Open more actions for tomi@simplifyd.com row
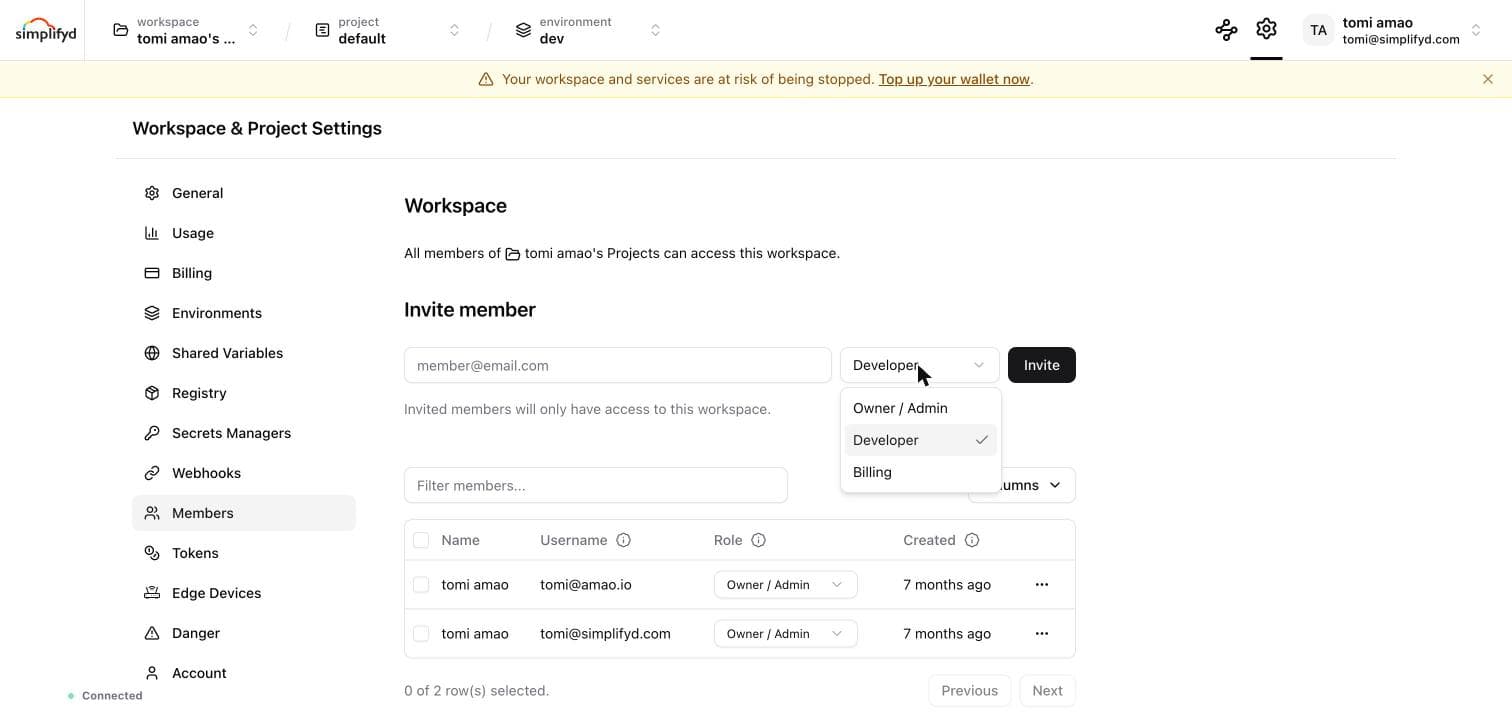The width and height of the screenshot is (1512, 724). (x=1042, y=634)
